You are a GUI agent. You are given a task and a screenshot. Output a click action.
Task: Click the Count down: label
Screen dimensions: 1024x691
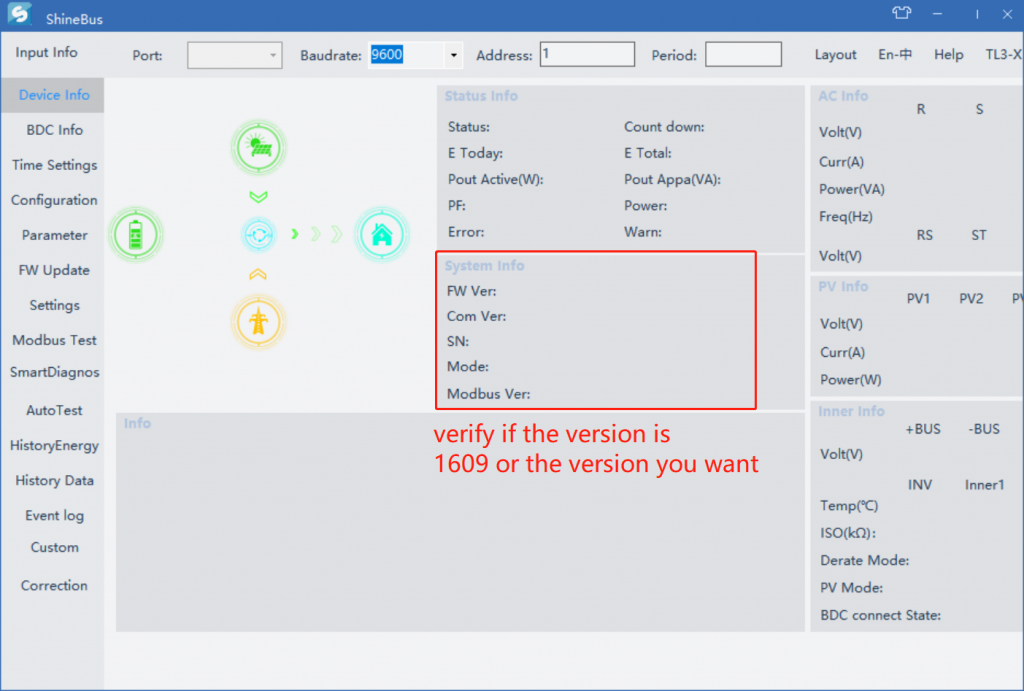pyautogui.click(x=664, y=127)
